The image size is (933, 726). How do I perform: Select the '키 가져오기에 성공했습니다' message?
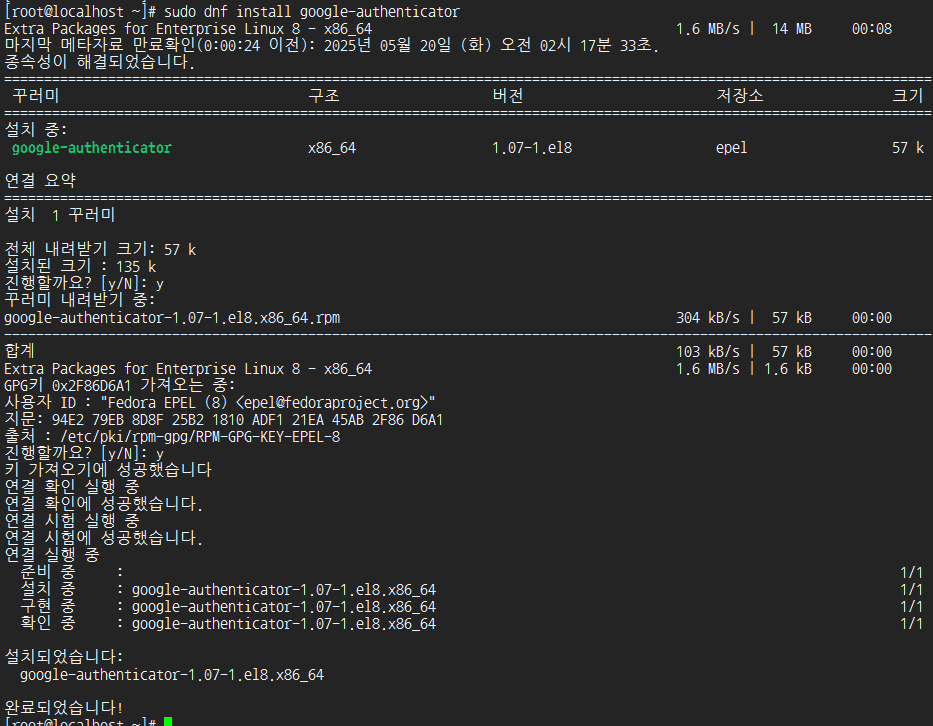tap(108, 470)
